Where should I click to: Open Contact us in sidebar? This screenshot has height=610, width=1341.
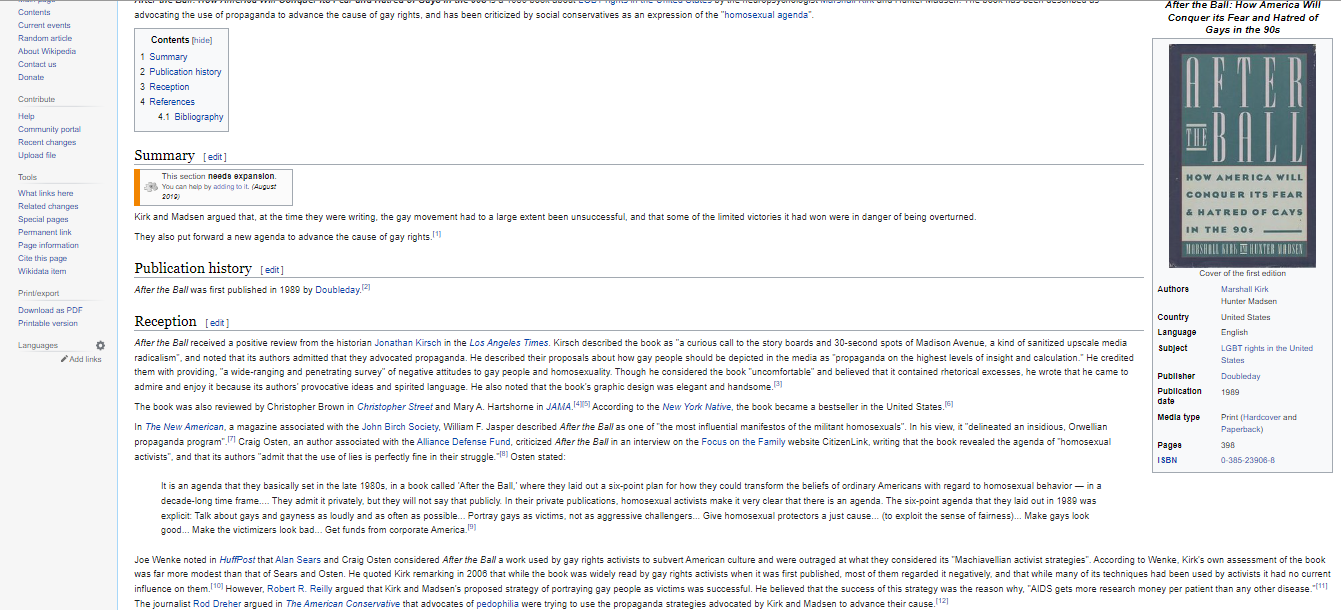[37, 64]
